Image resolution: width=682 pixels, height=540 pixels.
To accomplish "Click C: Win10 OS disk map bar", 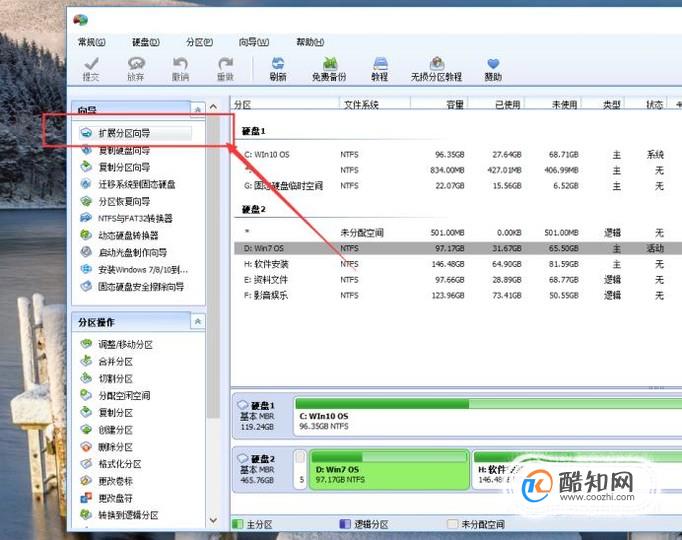I will coord(487,416).
